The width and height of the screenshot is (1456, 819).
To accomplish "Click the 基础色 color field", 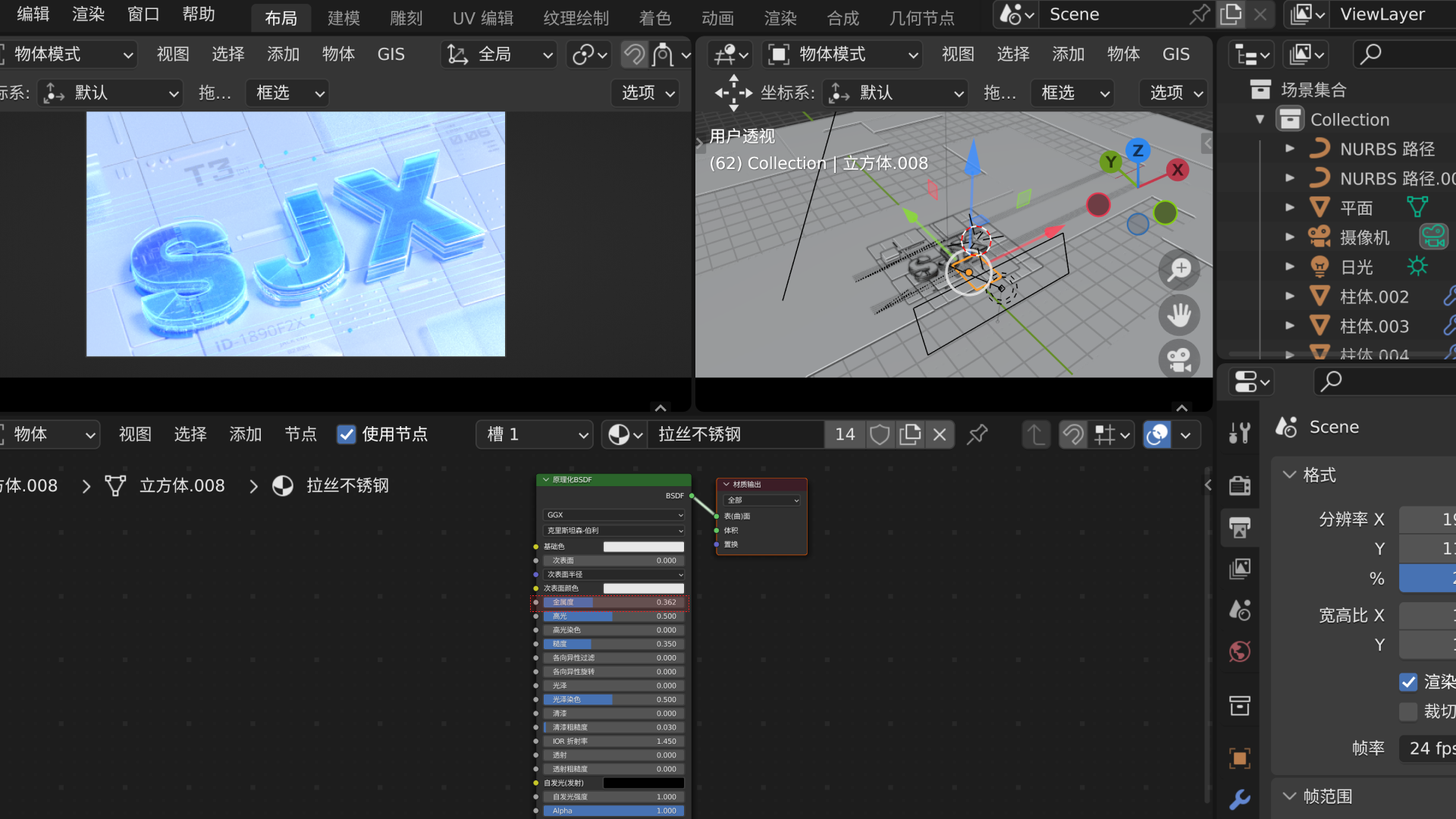I will click(643, 546).
